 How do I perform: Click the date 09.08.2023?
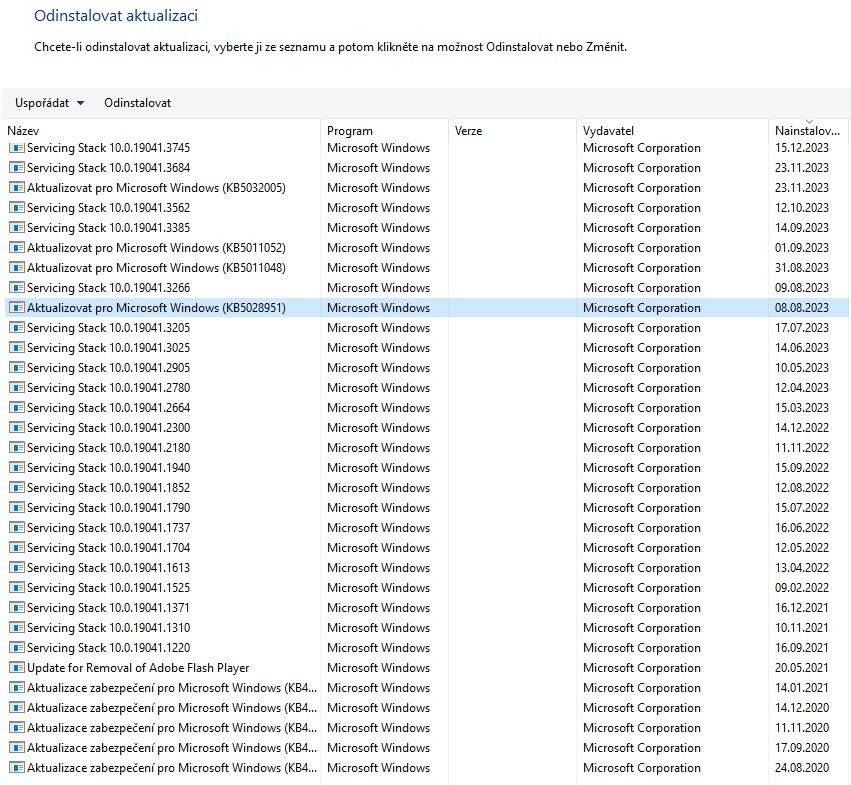[x=802, y=288]
